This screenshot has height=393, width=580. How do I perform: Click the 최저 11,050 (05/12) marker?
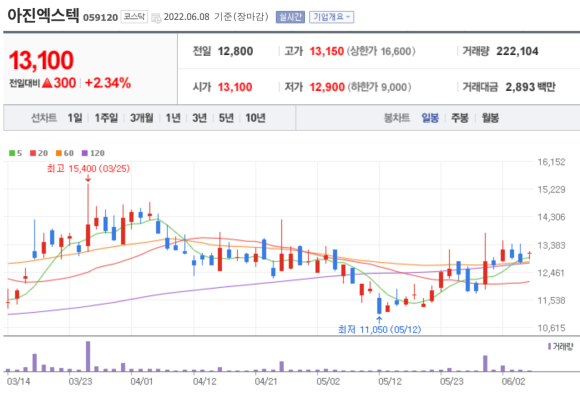pyautogui.click(x=380, y=329)
